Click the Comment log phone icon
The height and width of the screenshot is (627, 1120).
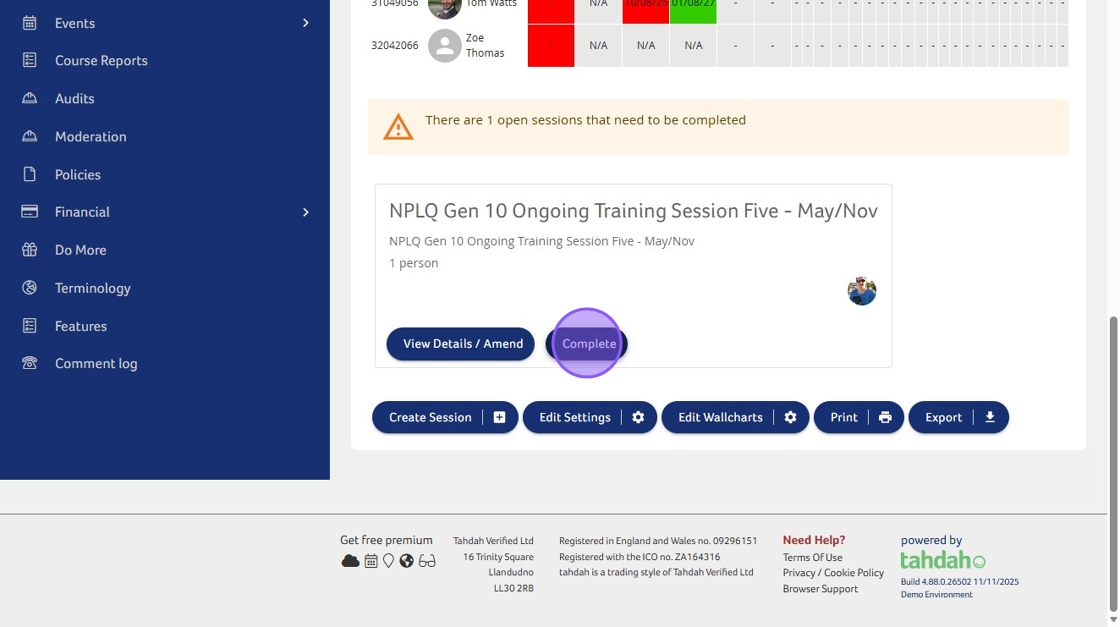click(29, 363)
